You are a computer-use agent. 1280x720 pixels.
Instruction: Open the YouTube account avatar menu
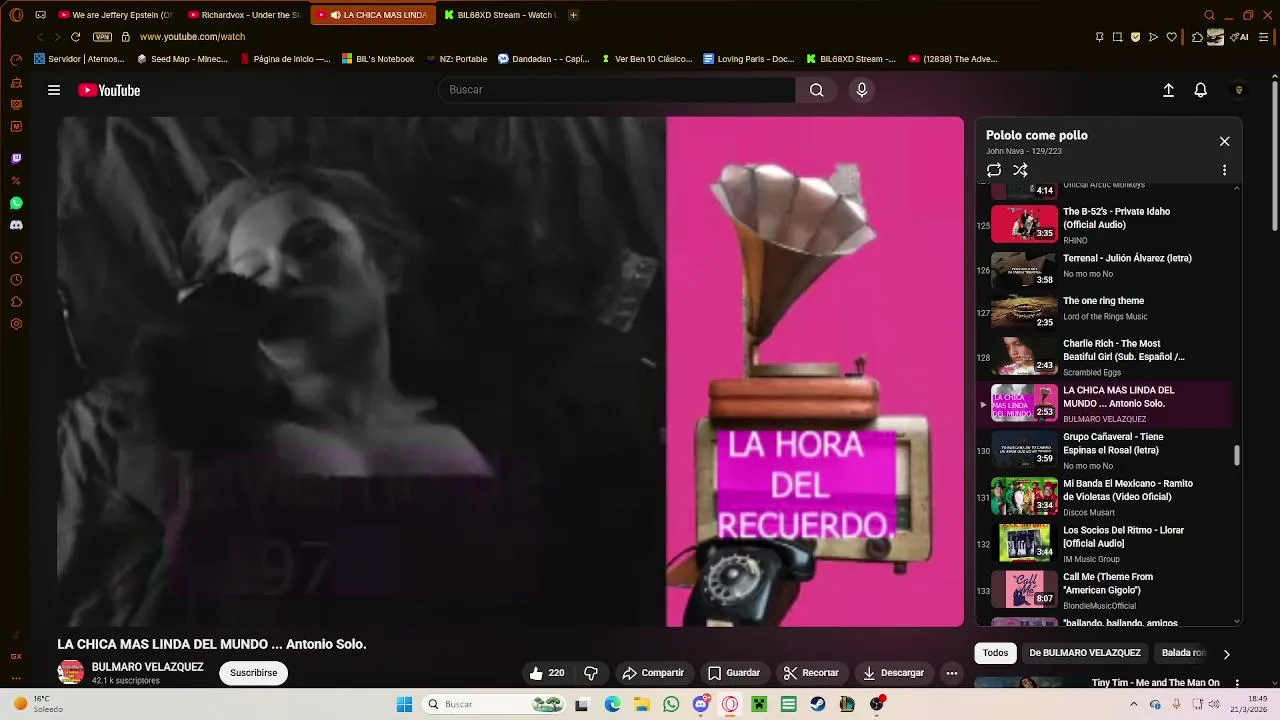point(1239,90)
